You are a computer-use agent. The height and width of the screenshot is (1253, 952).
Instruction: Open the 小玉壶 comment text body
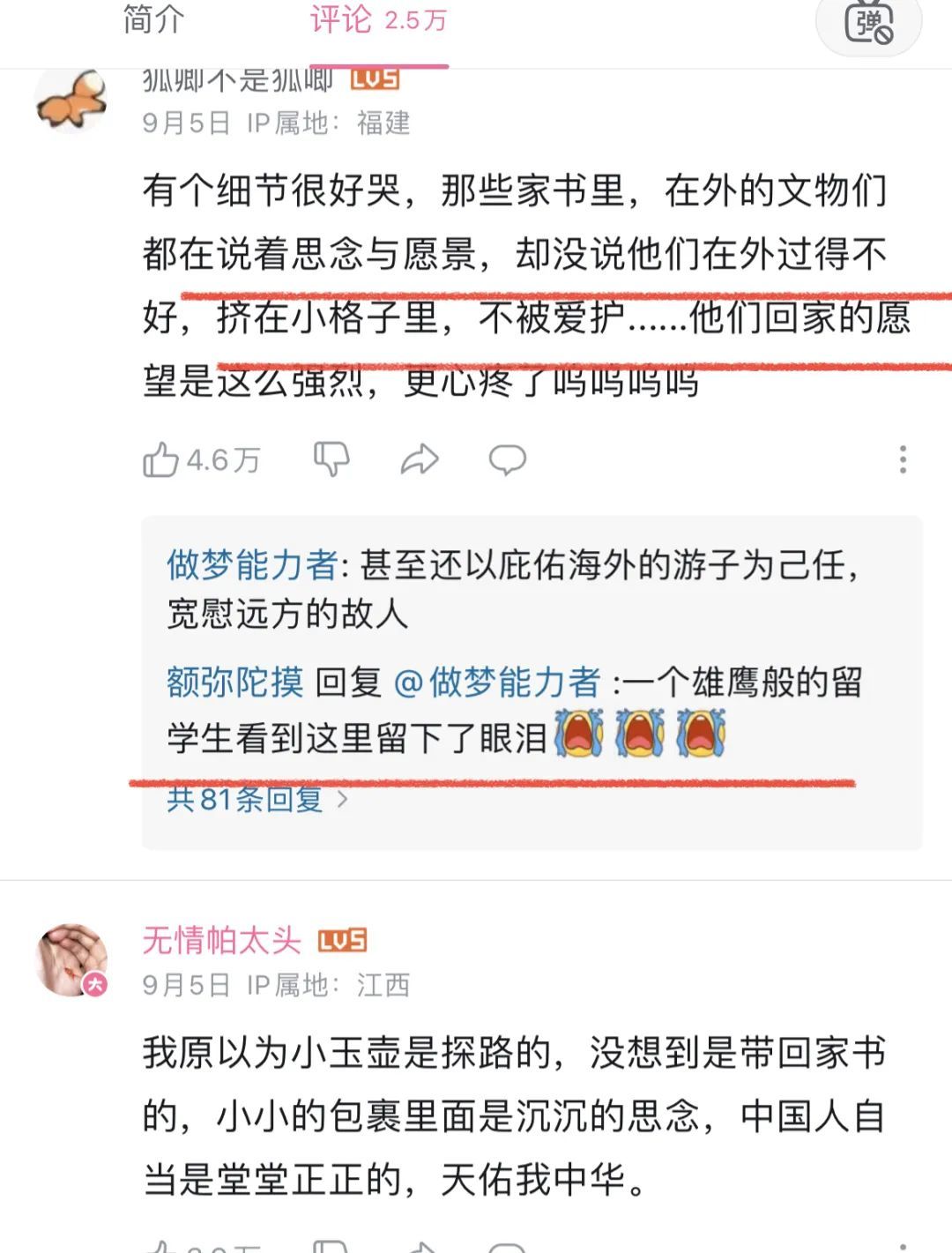[x=514, y=1116]
